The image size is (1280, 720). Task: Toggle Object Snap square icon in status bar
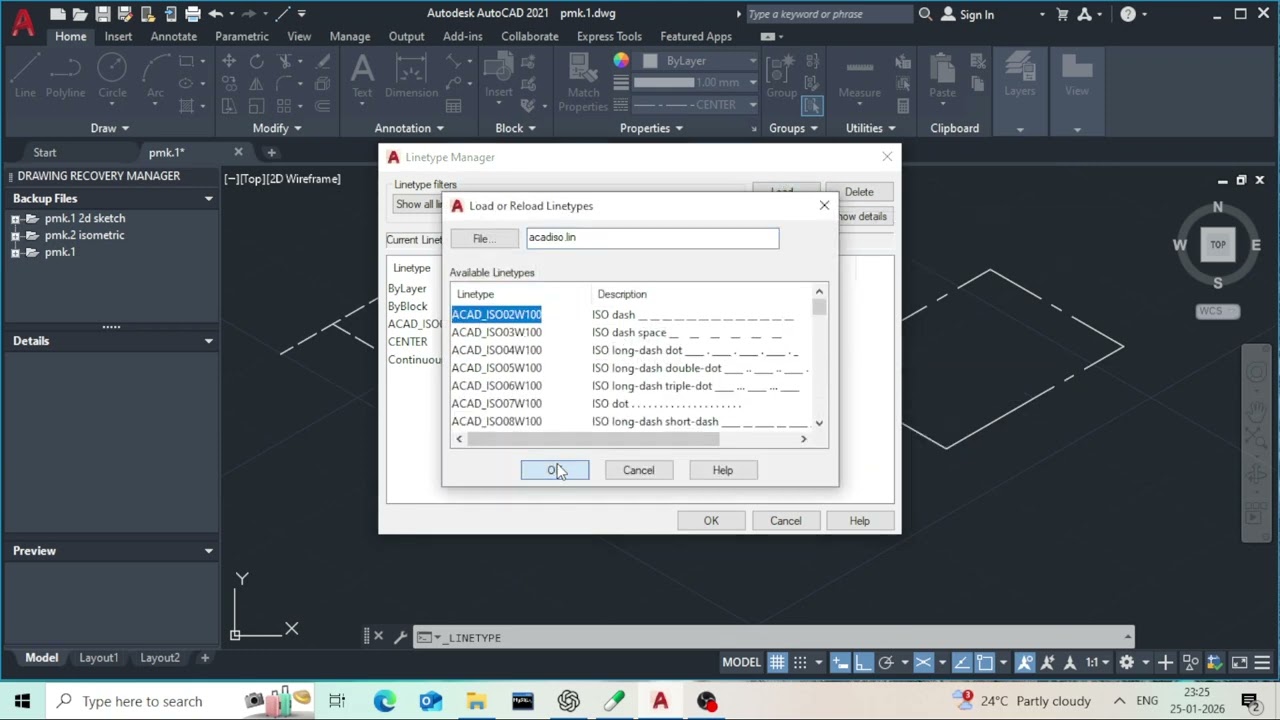click(985, 662)
